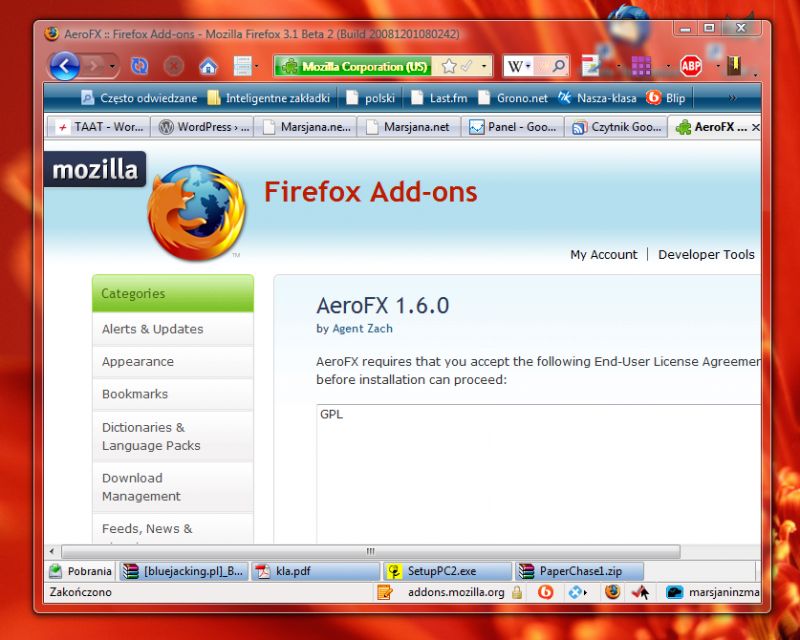Click the Agent Zach author link
Viewport: 800px width, 640px height.
[362, 329]
